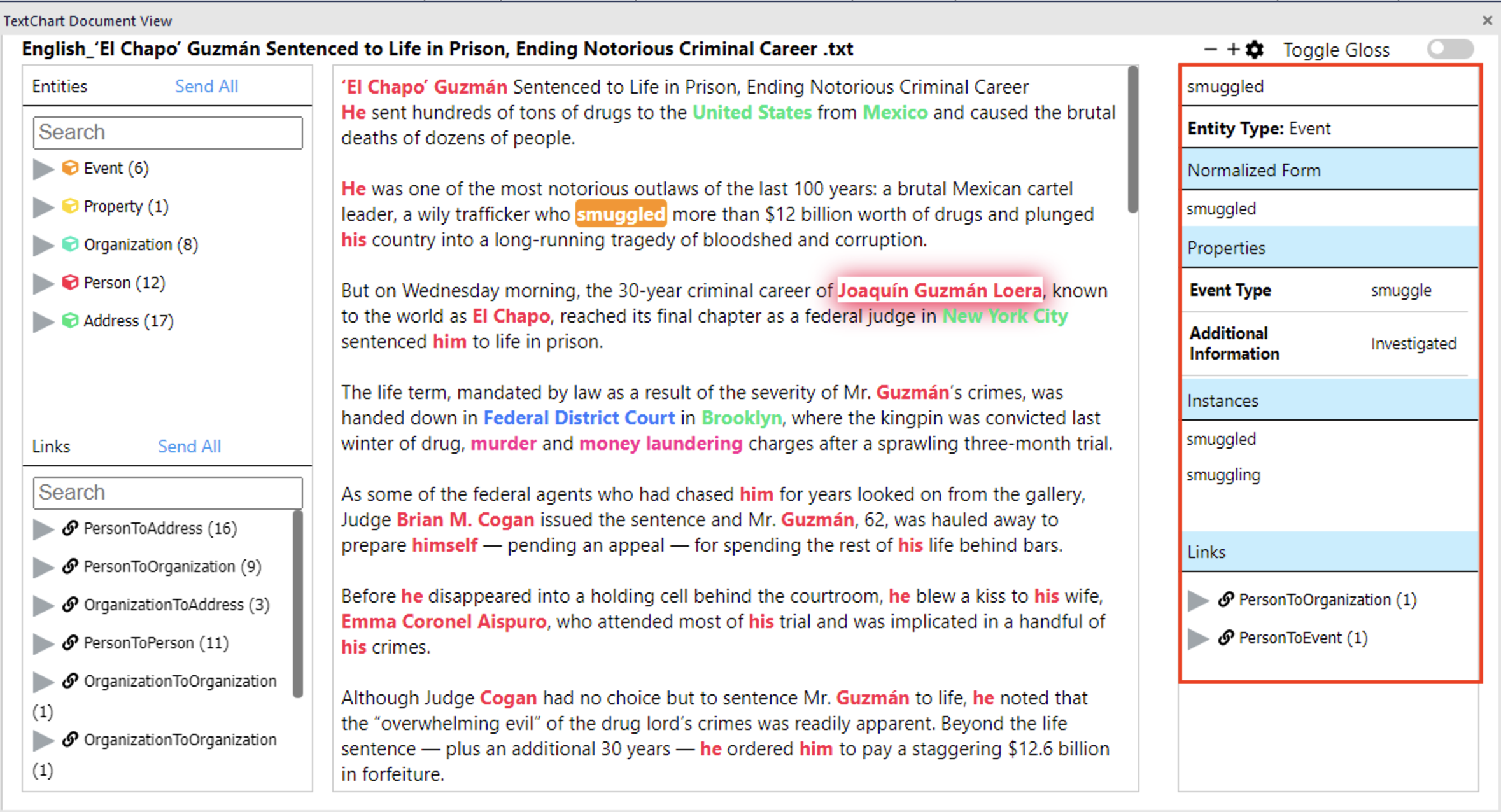Select highlighted word 'smuggled' in document
The width and height of the screenshot is (1501, 812).
(621, 214)
